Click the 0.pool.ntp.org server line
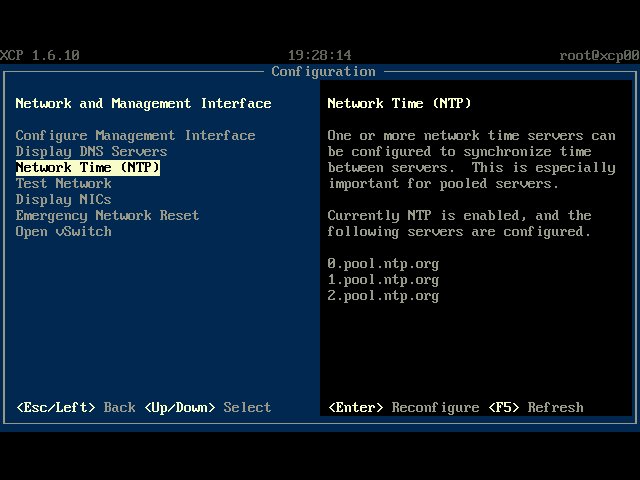Screen dimensions: 640x480 coord(383,264)
